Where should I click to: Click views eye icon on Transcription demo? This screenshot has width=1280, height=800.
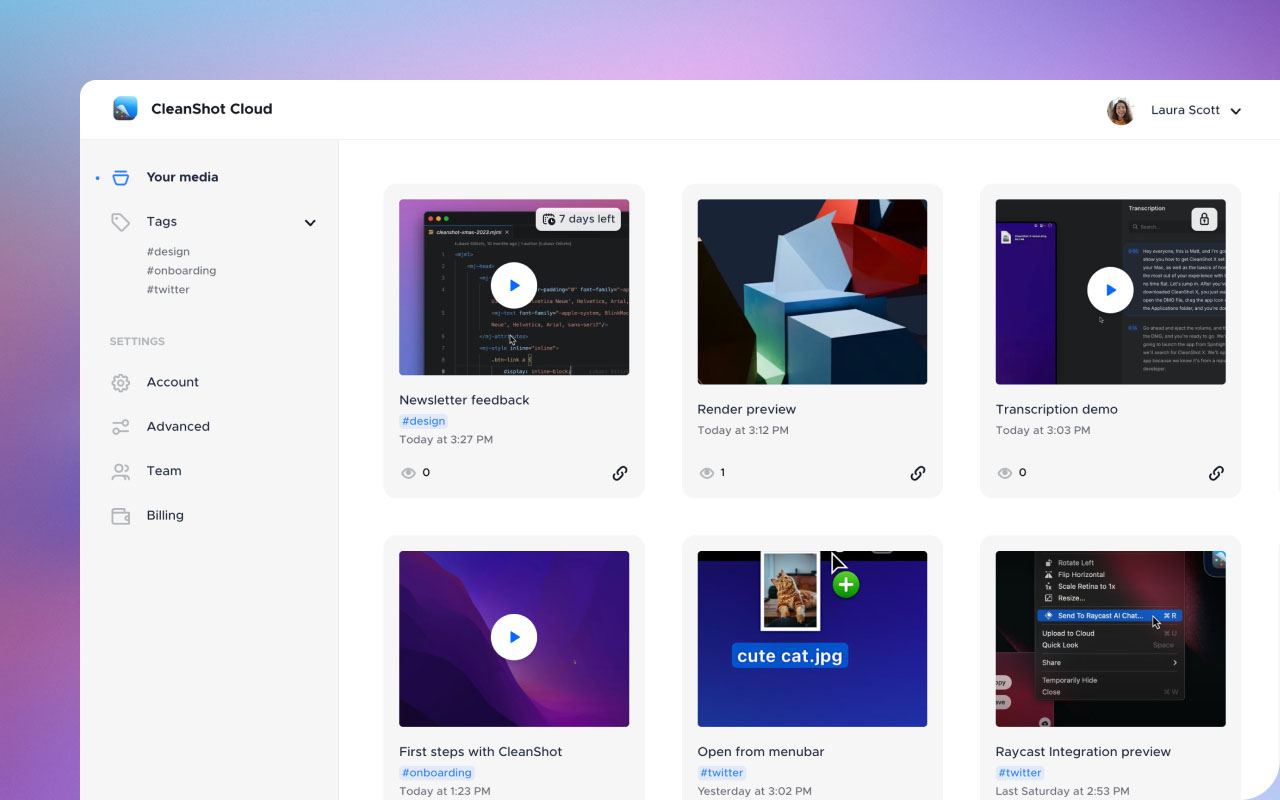[x=1004, y=473]
